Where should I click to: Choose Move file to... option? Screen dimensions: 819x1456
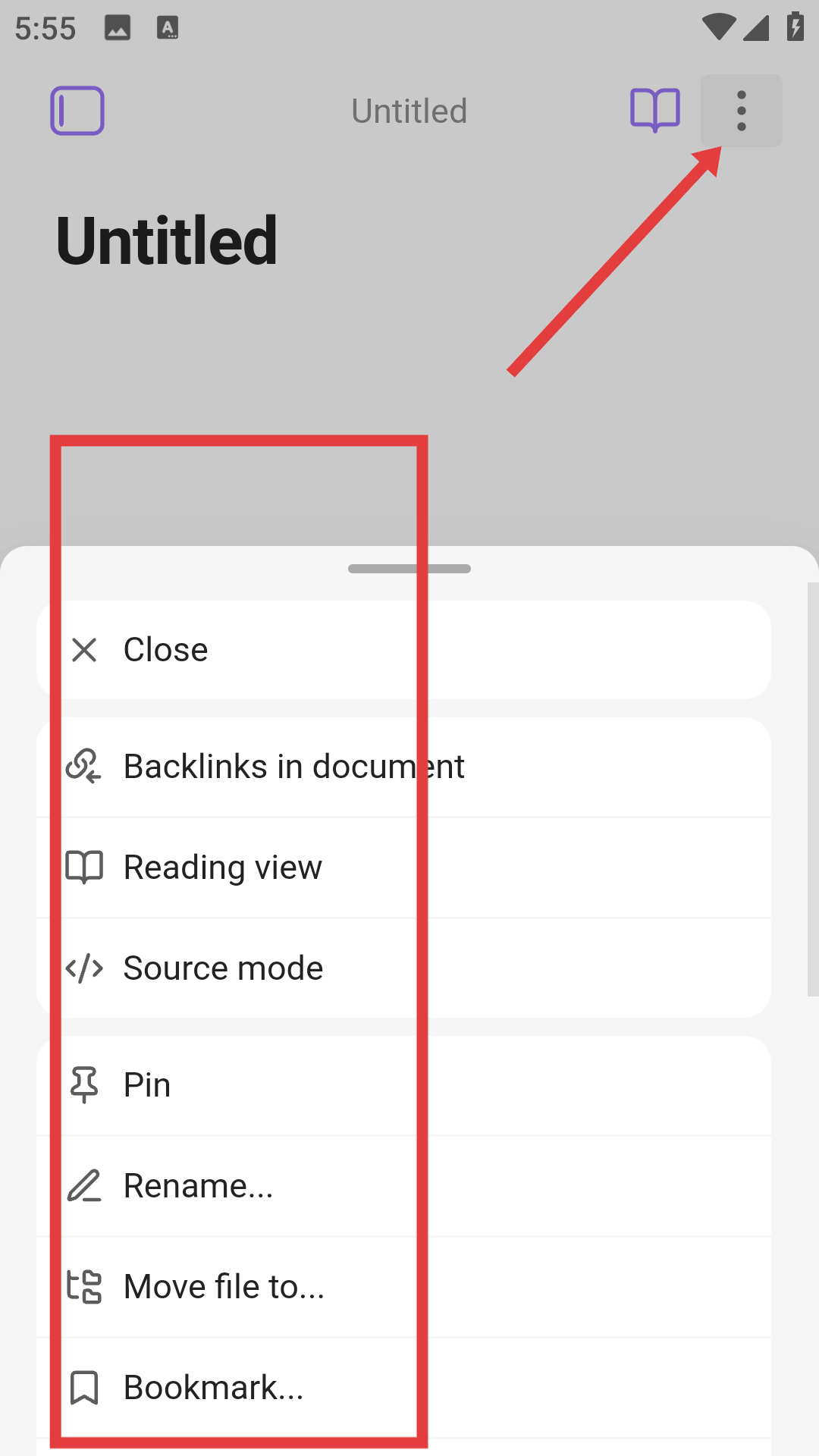[x=404, y=1287]
